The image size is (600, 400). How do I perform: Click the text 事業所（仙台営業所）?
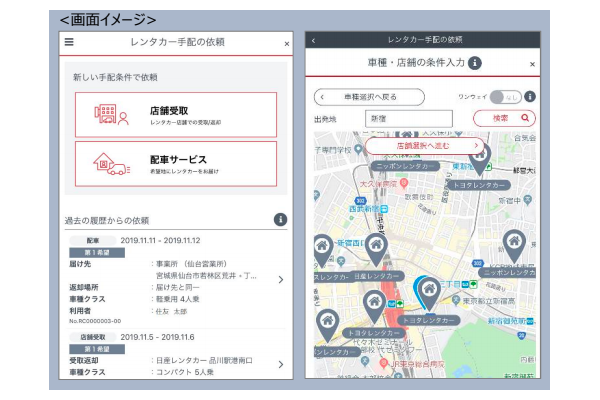(x=192, y=264)
